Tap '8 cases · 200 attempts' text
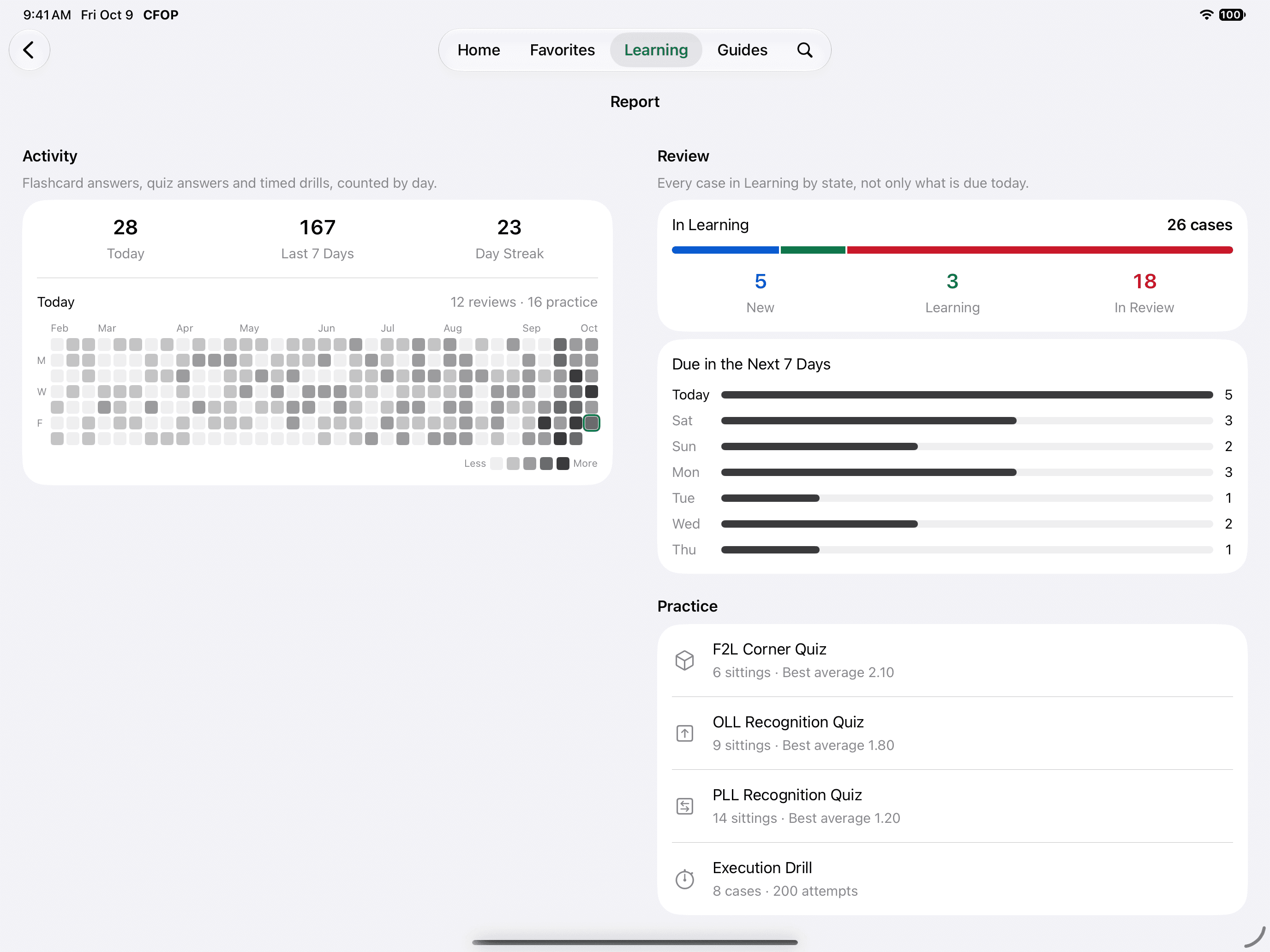The width and height of the screenshot is (1270, 952). pyautogui.click(x=785, y=891)
